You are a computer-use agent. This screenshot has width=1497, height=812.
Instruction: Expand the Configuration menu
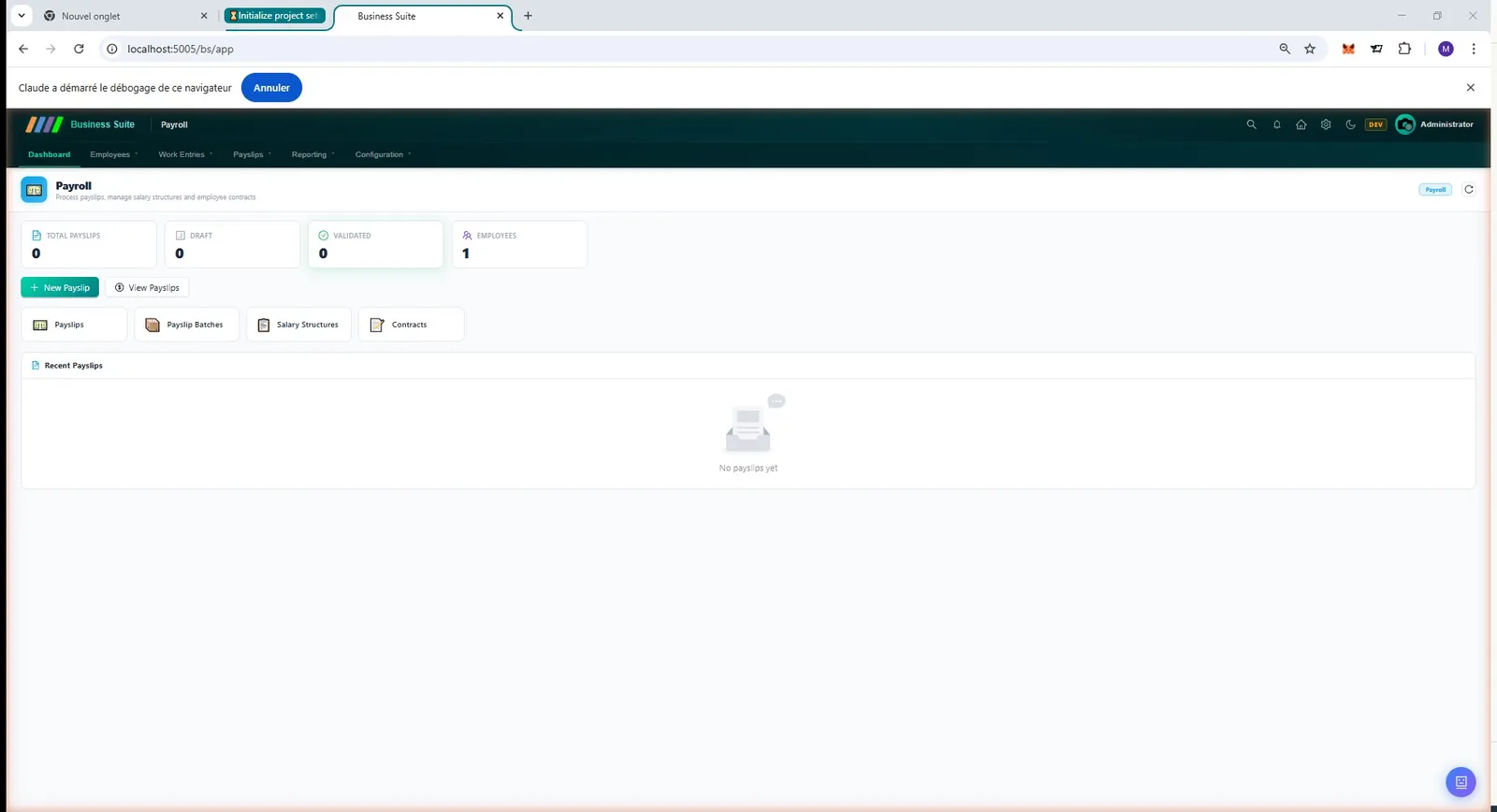point(383,154)
